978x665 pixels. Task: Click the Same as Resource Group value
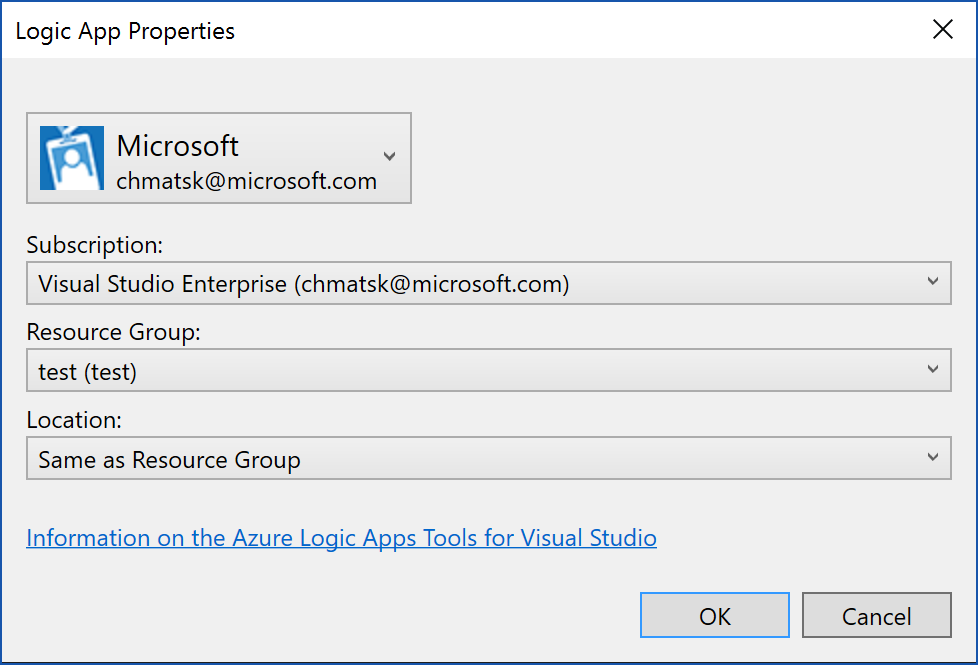169,460
